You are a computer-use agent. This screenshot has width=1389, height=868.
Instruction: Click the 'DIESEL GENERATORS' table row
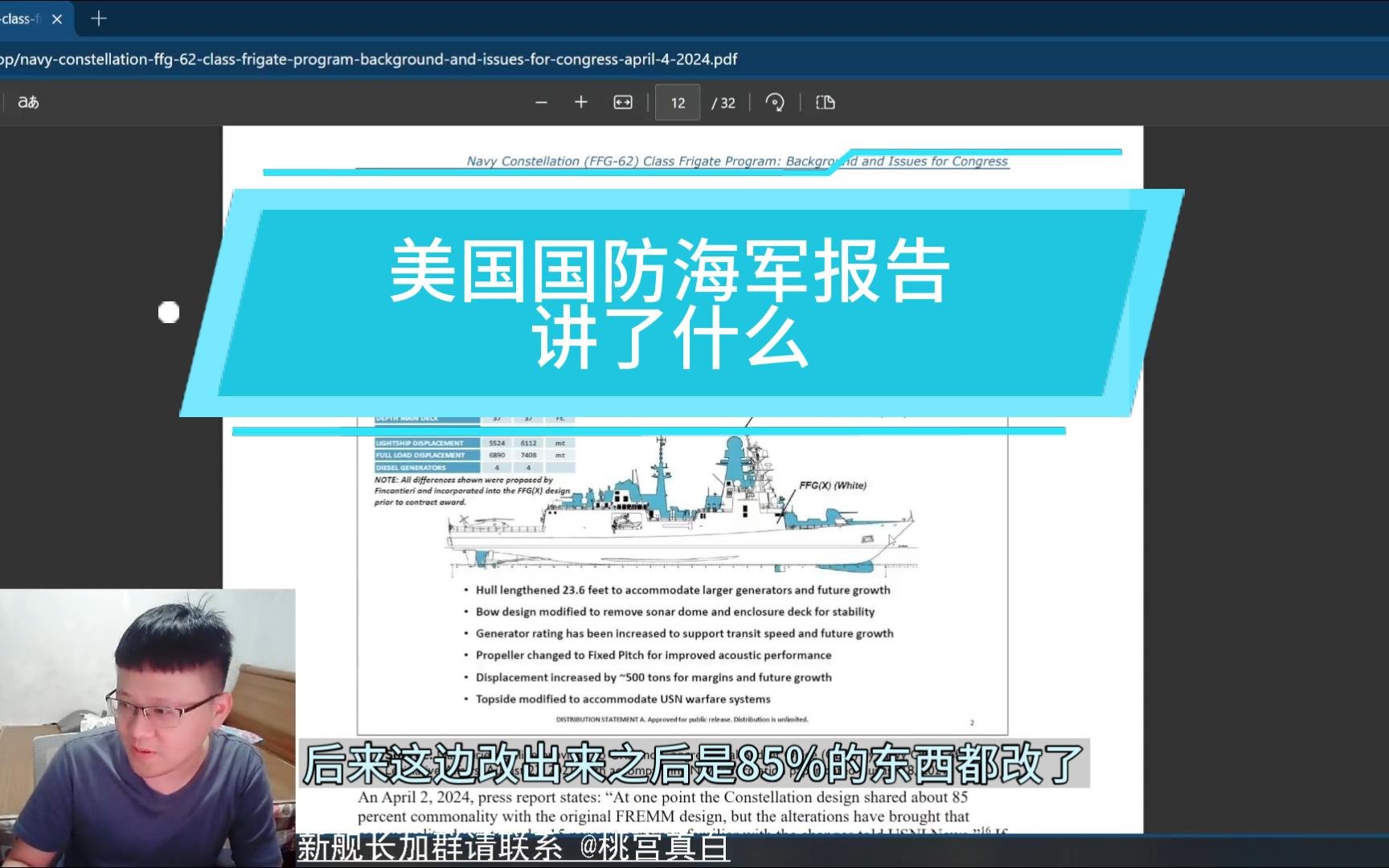tap(475, 467)
